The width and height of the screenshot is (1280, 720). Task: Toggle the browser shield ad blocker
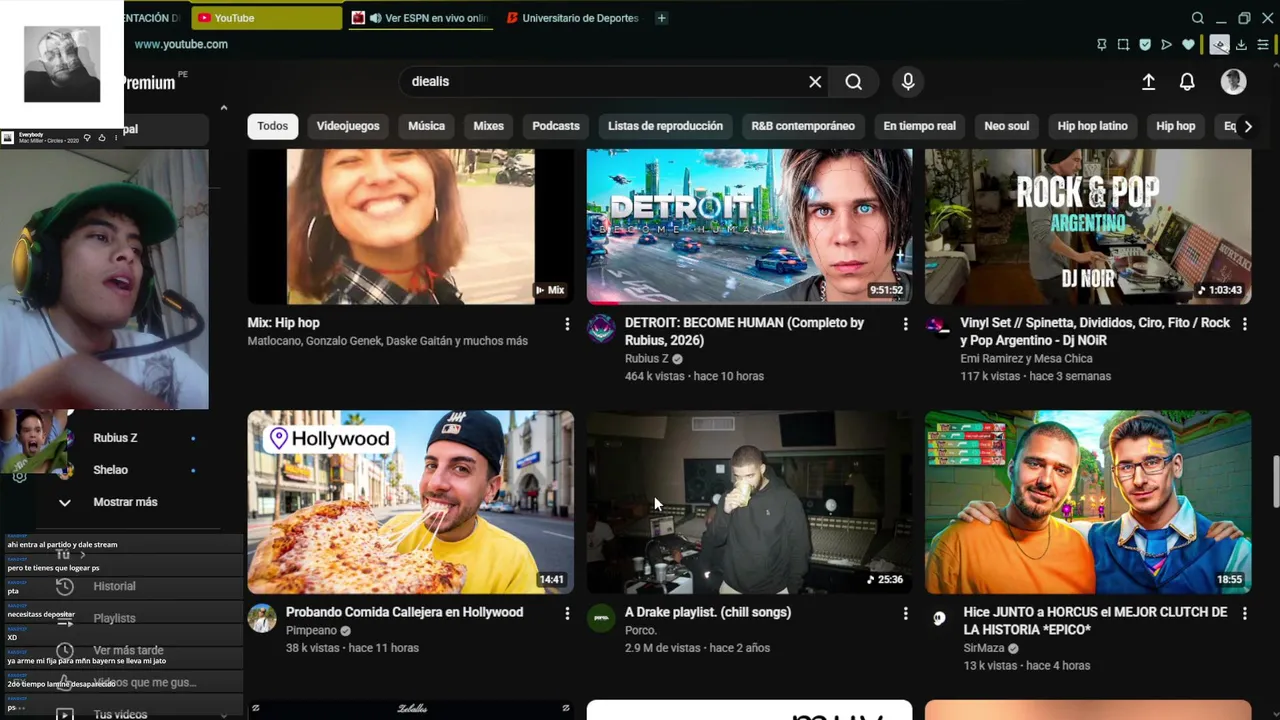(x=1145, y=44)
